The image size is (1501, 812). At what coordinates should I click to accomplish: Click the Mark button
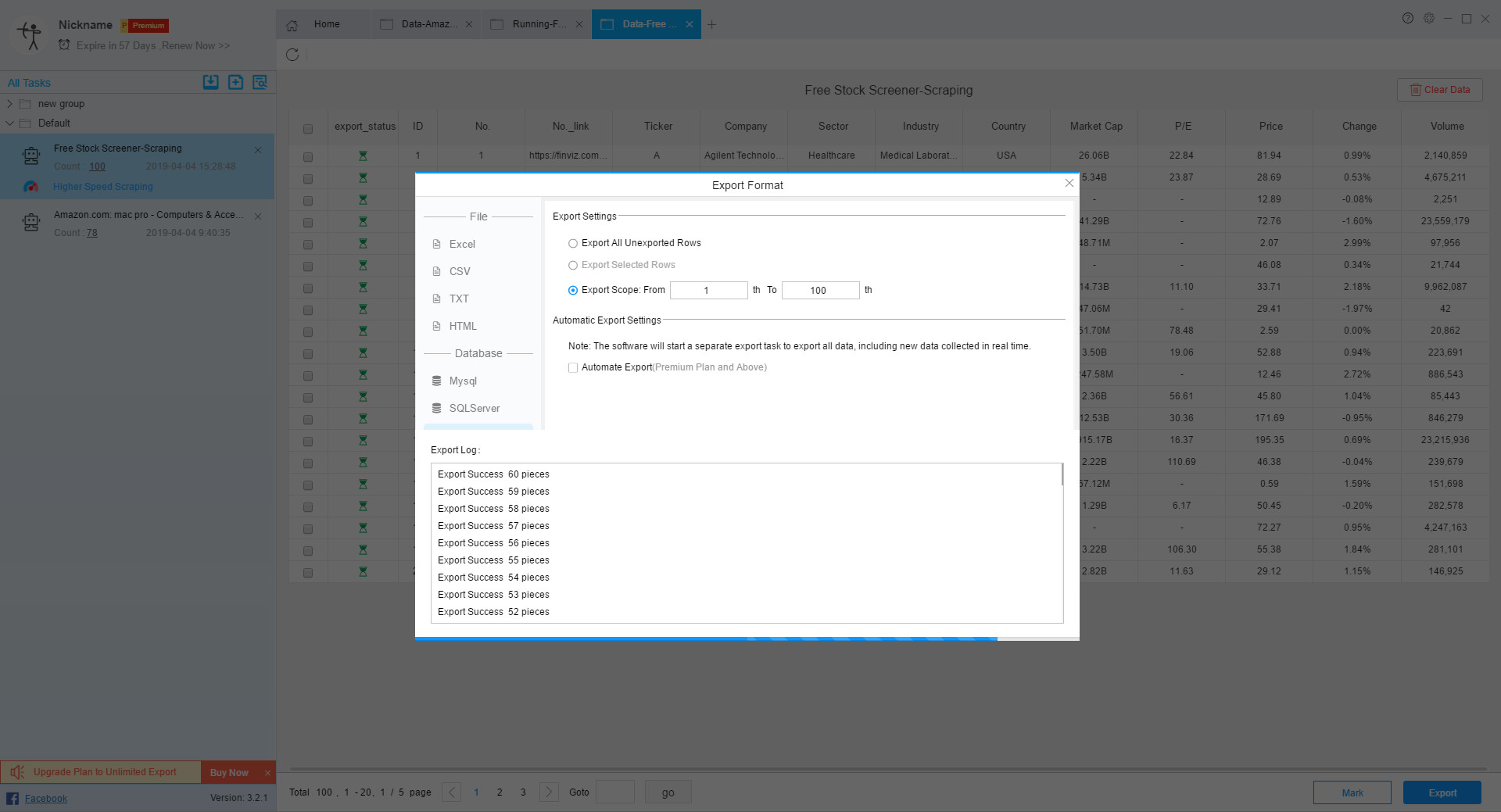tap(1352, 792)
